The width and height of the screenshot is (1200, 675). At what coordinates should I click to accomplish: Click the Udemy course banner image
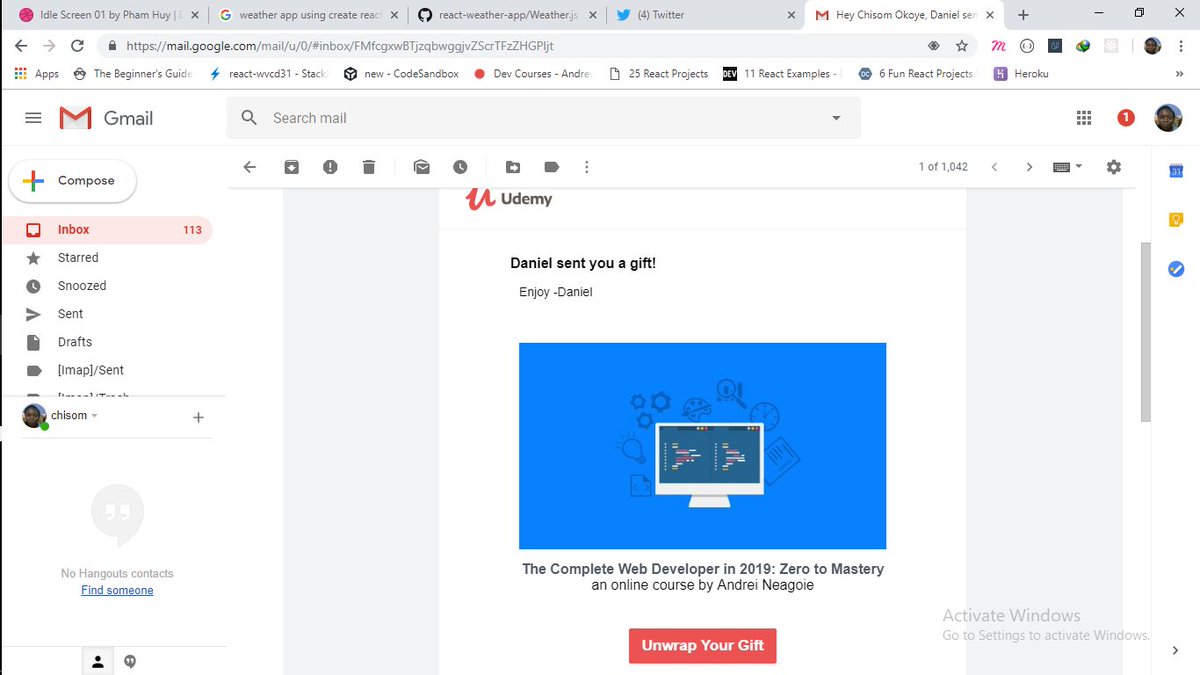coord(702,446)
